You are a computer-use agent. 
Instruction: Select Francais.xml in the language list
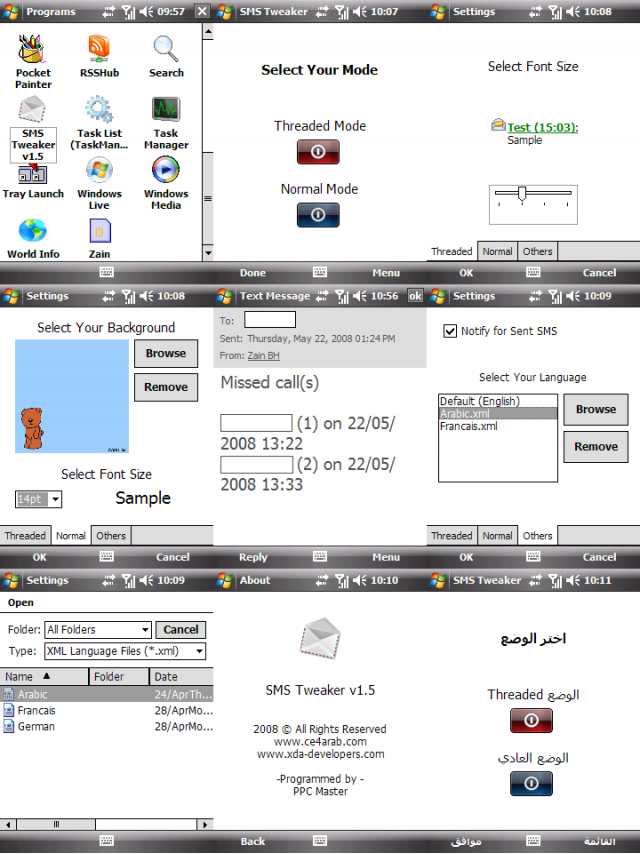click(498, 426)
